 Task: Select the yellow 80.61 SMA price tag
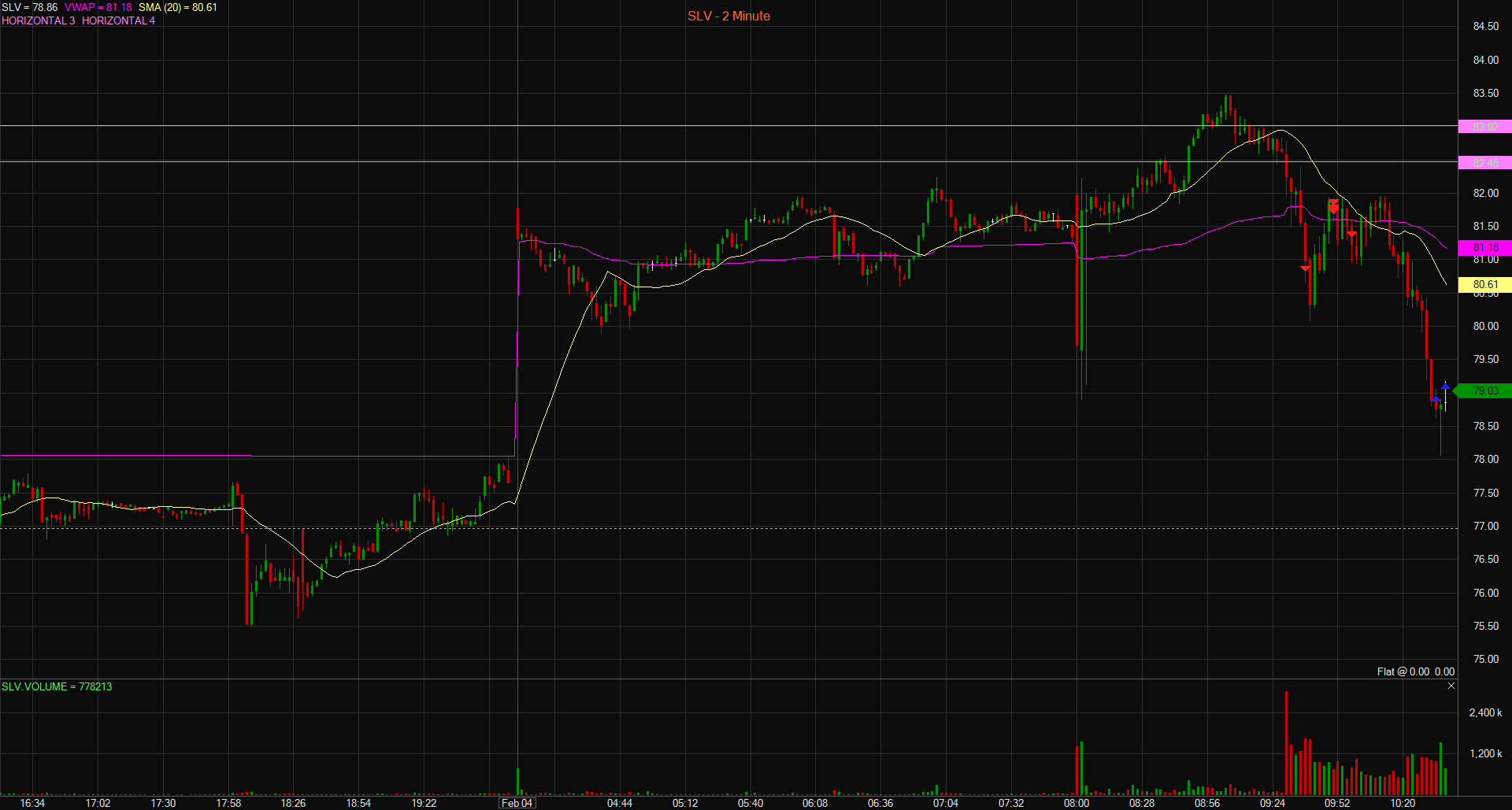(1485, 285)
